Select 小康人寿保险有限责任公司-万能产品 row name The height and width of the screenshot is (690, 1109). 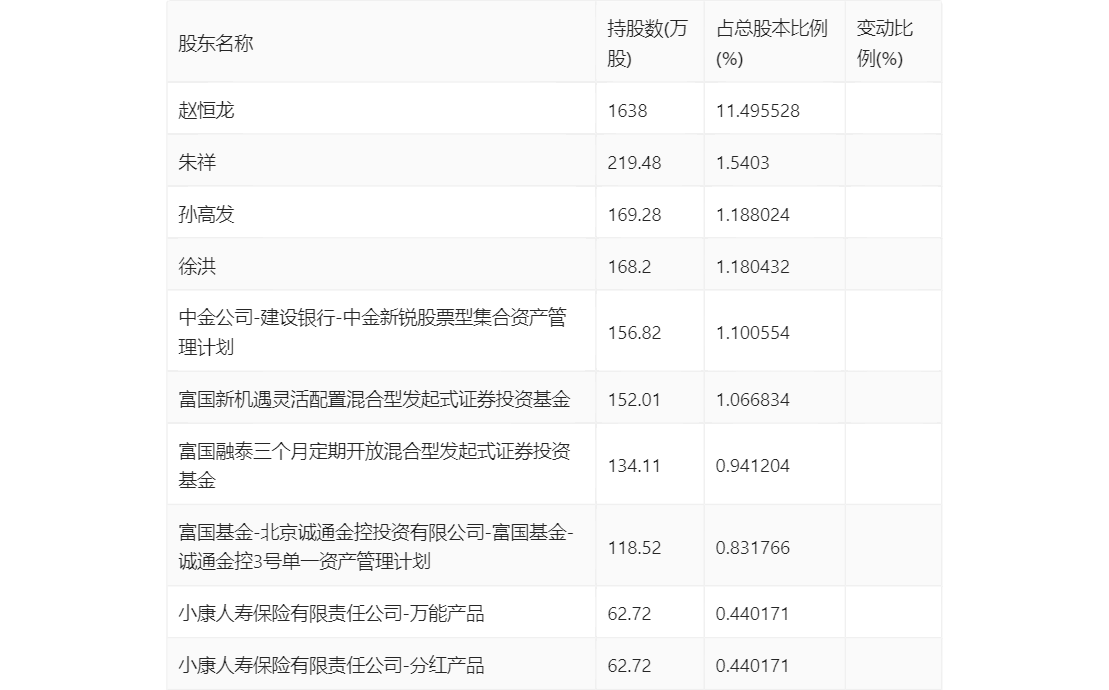(x=331, y=613)
